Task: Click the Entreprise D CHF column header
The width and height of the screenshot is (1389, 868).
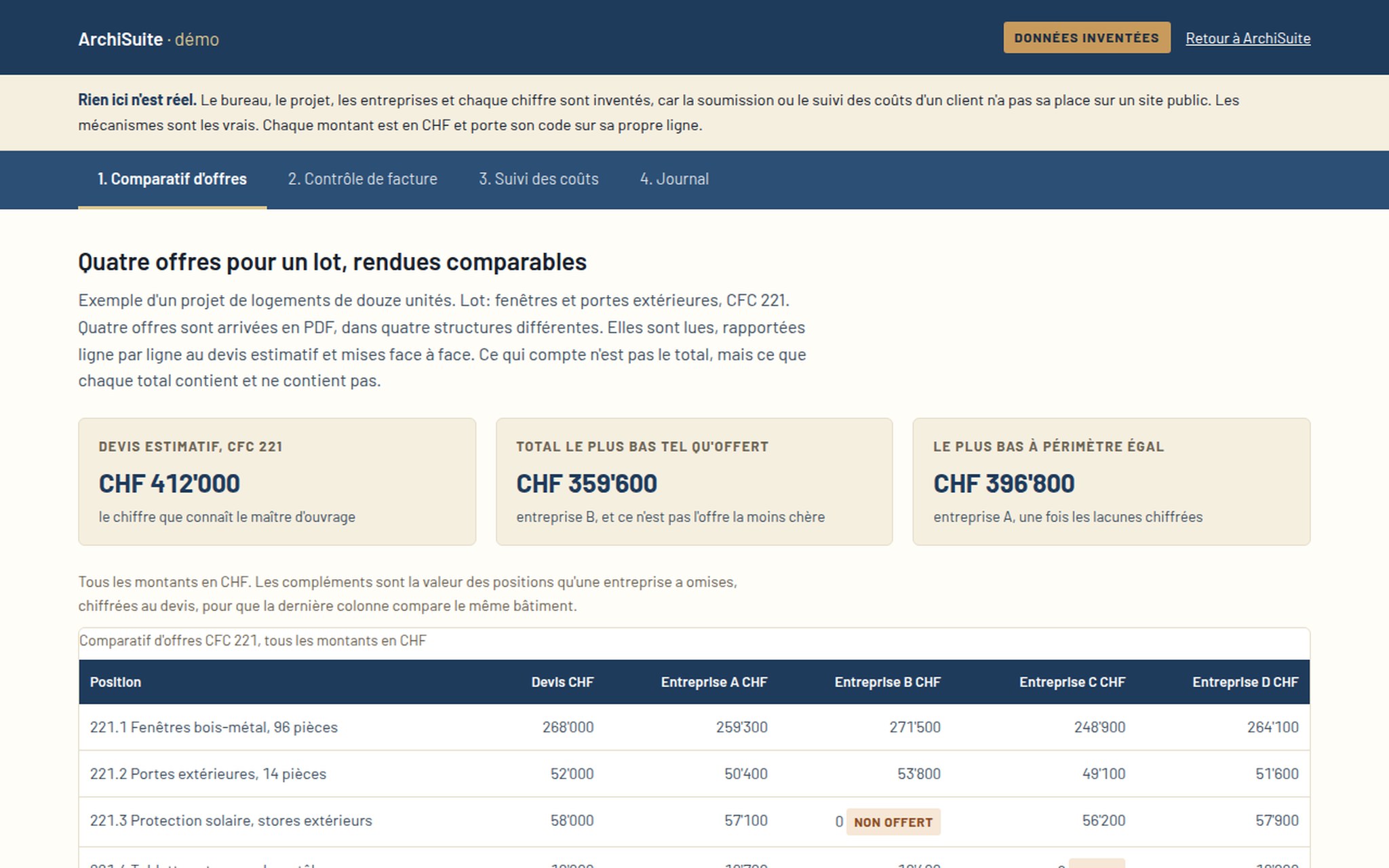Action: (x=1245, y=682)
